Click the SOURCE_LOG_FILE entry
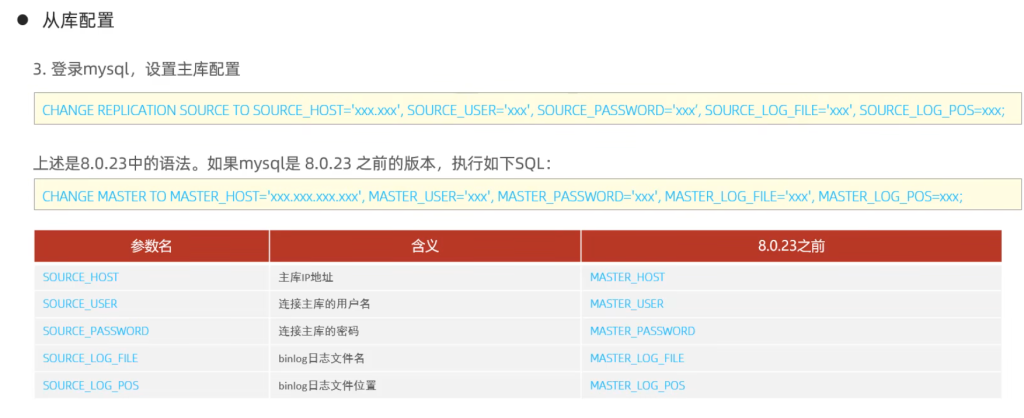This screenshot has width=1024, height=418. click(x=90, y=358)
